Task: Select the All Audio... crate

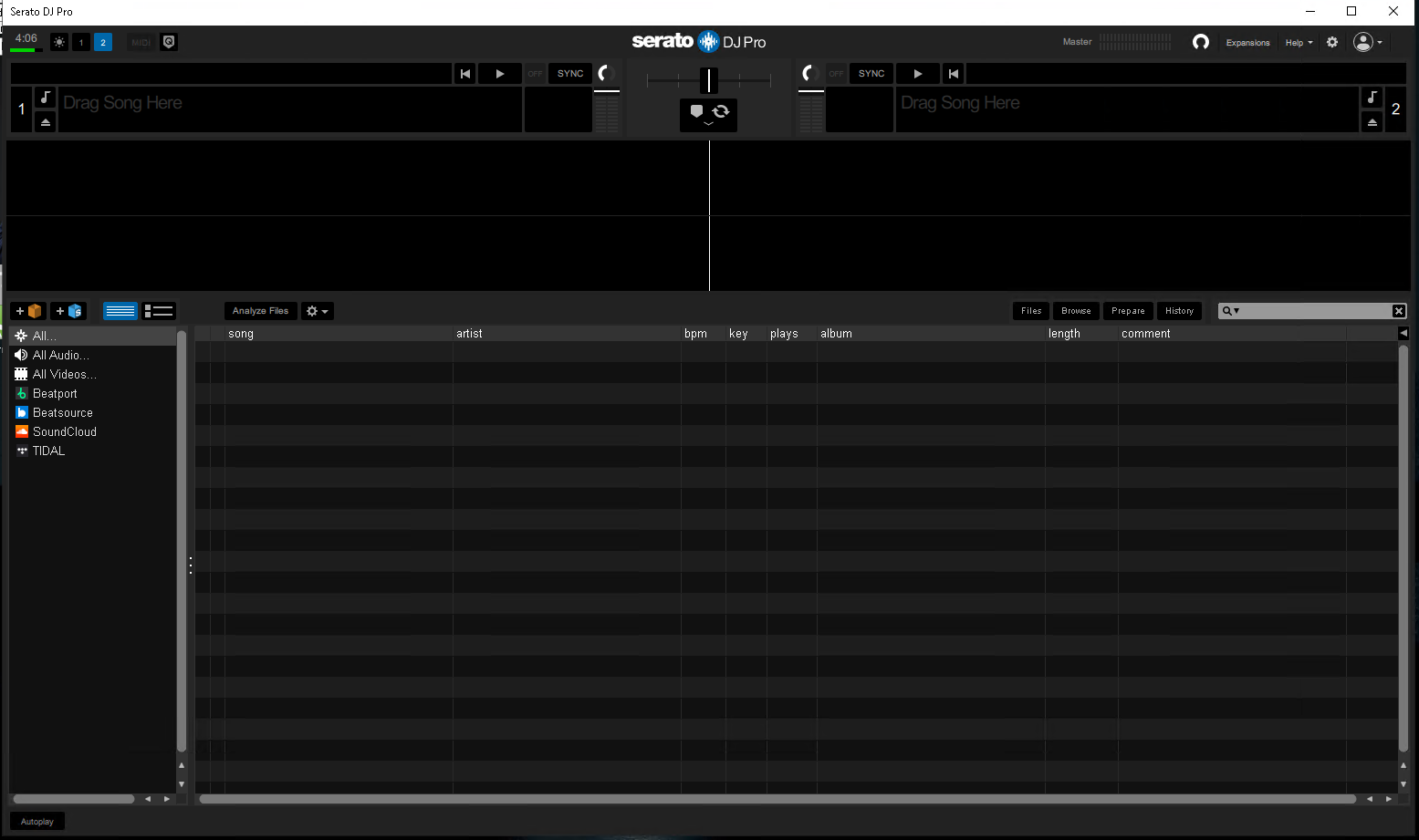Action: point(92,355)
